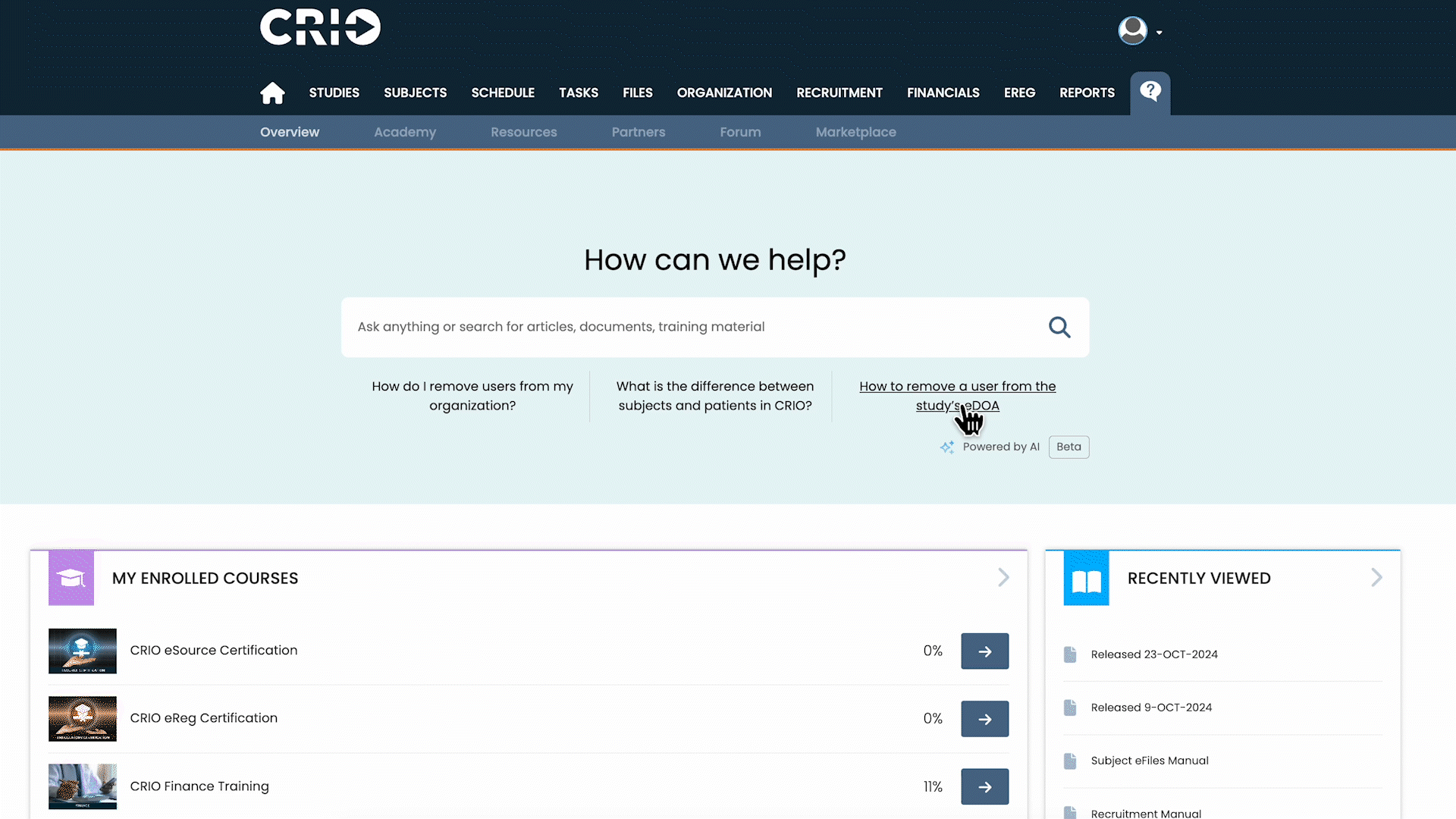This screenshot has height=819, width=1456.
Task: Open CRIO eReg Certification arrow button
Action: pos(984,719)
